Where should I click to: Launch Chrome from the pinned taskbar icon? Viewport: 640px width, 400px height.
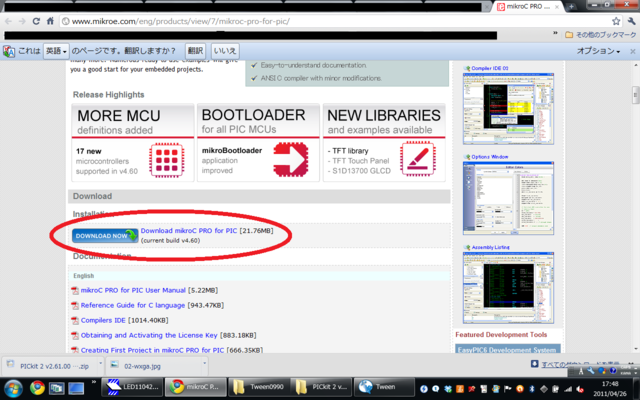37,387
